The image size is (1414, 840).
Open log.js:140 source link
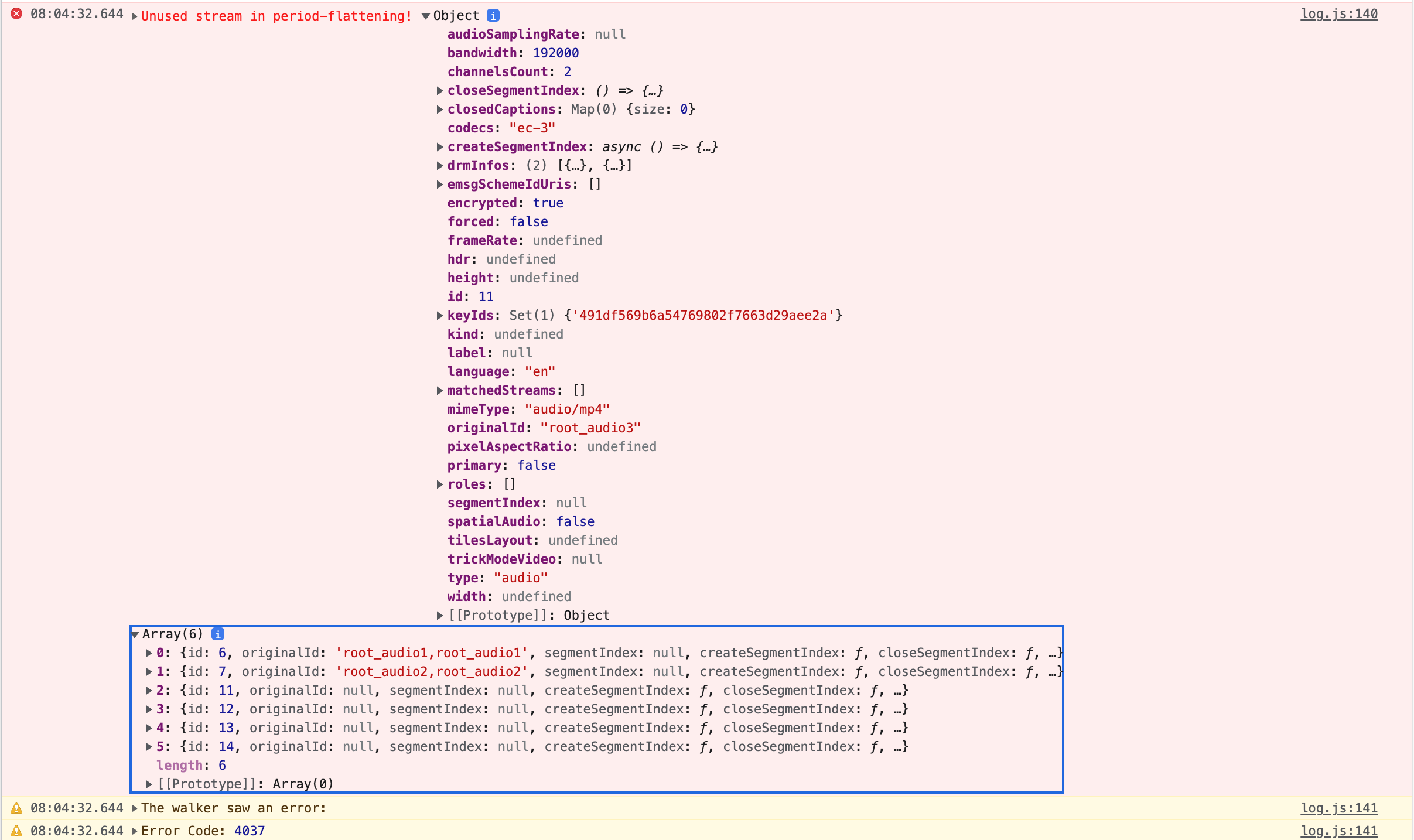[x=1339, y=14]
